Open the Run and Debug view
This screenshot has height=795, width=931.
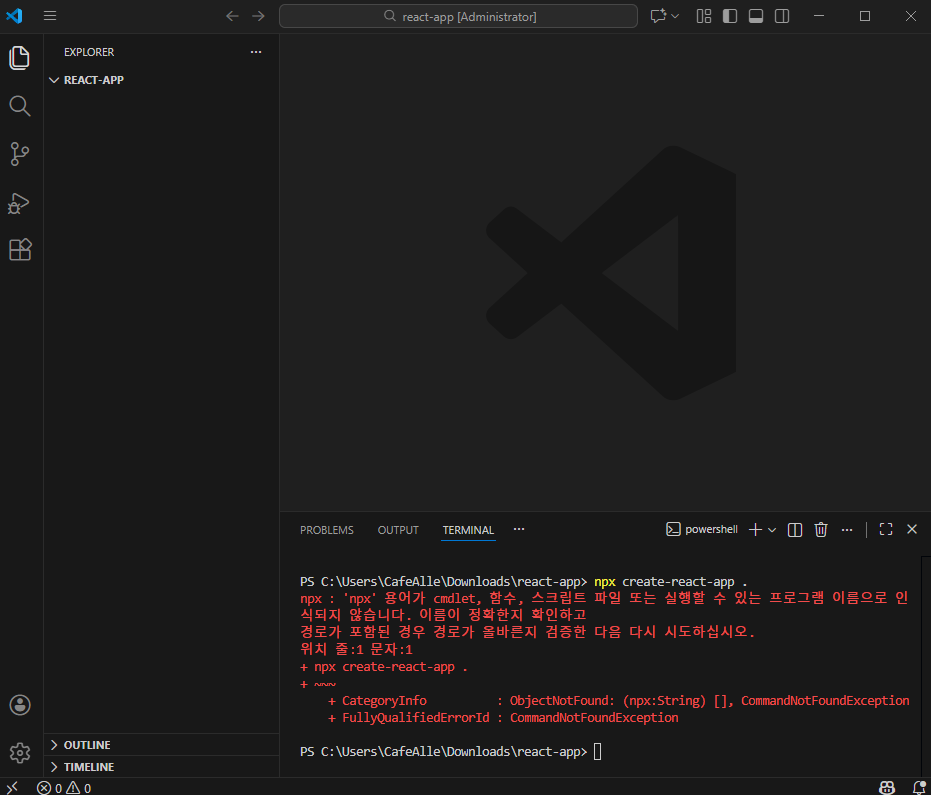[19, 203]
